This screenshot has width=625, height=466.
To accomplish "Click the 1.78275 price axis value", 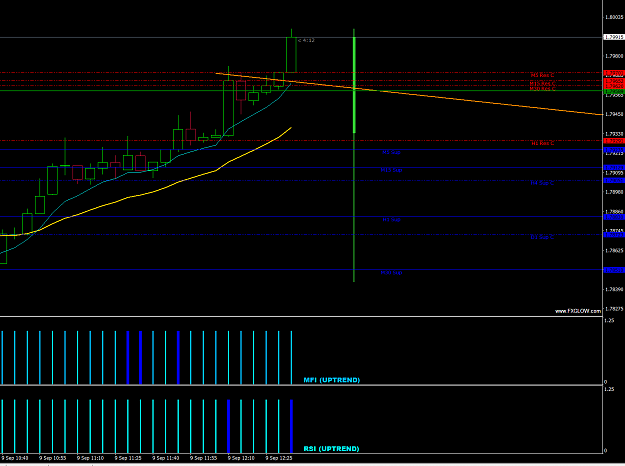I will 614,309.
